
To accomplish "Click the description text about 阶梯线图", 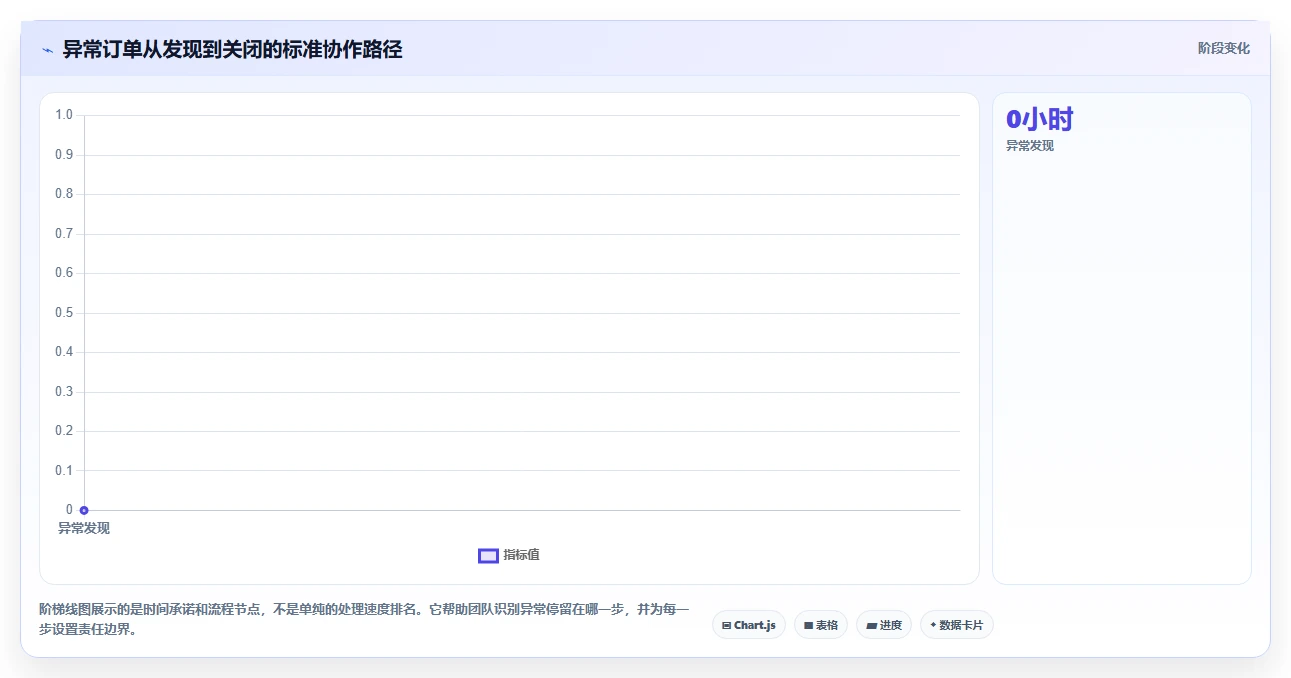I will coord(364,619).
